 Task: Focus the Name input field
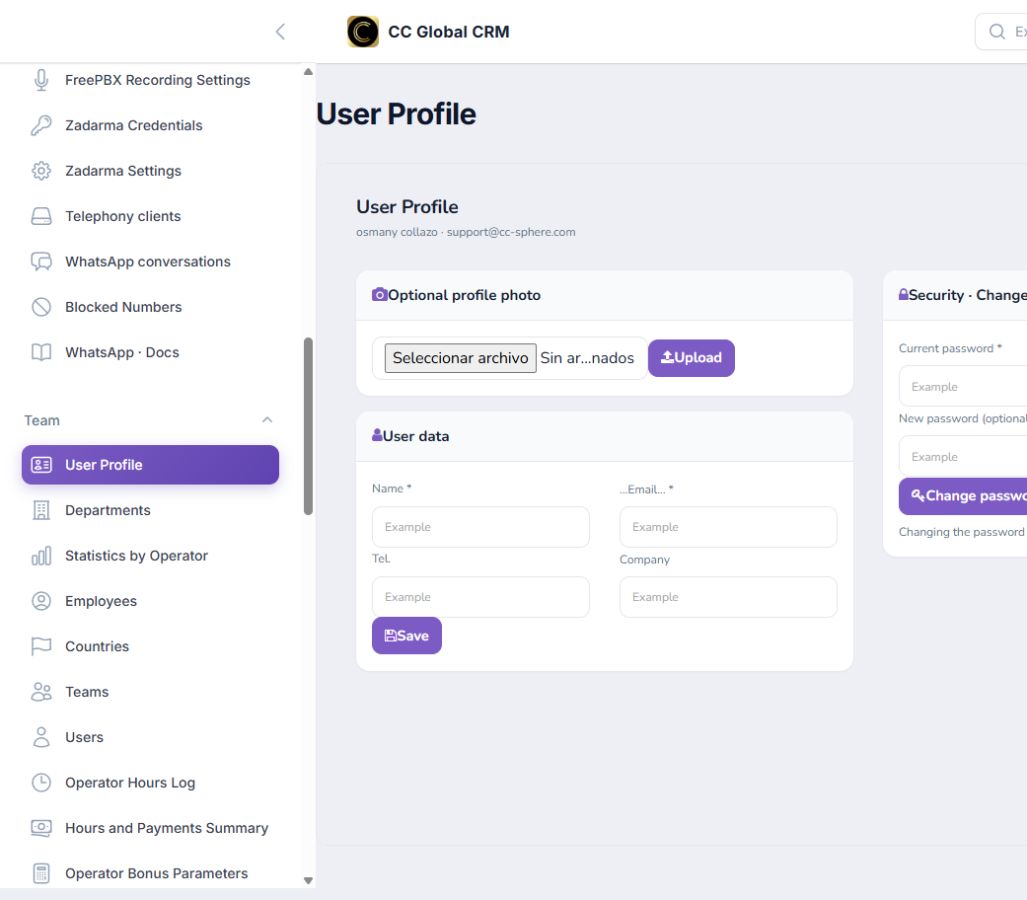481,527
